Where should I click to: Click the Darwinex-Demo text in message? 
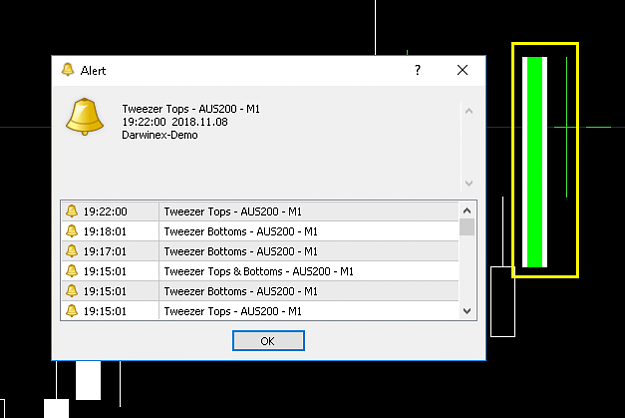point(160,135)
